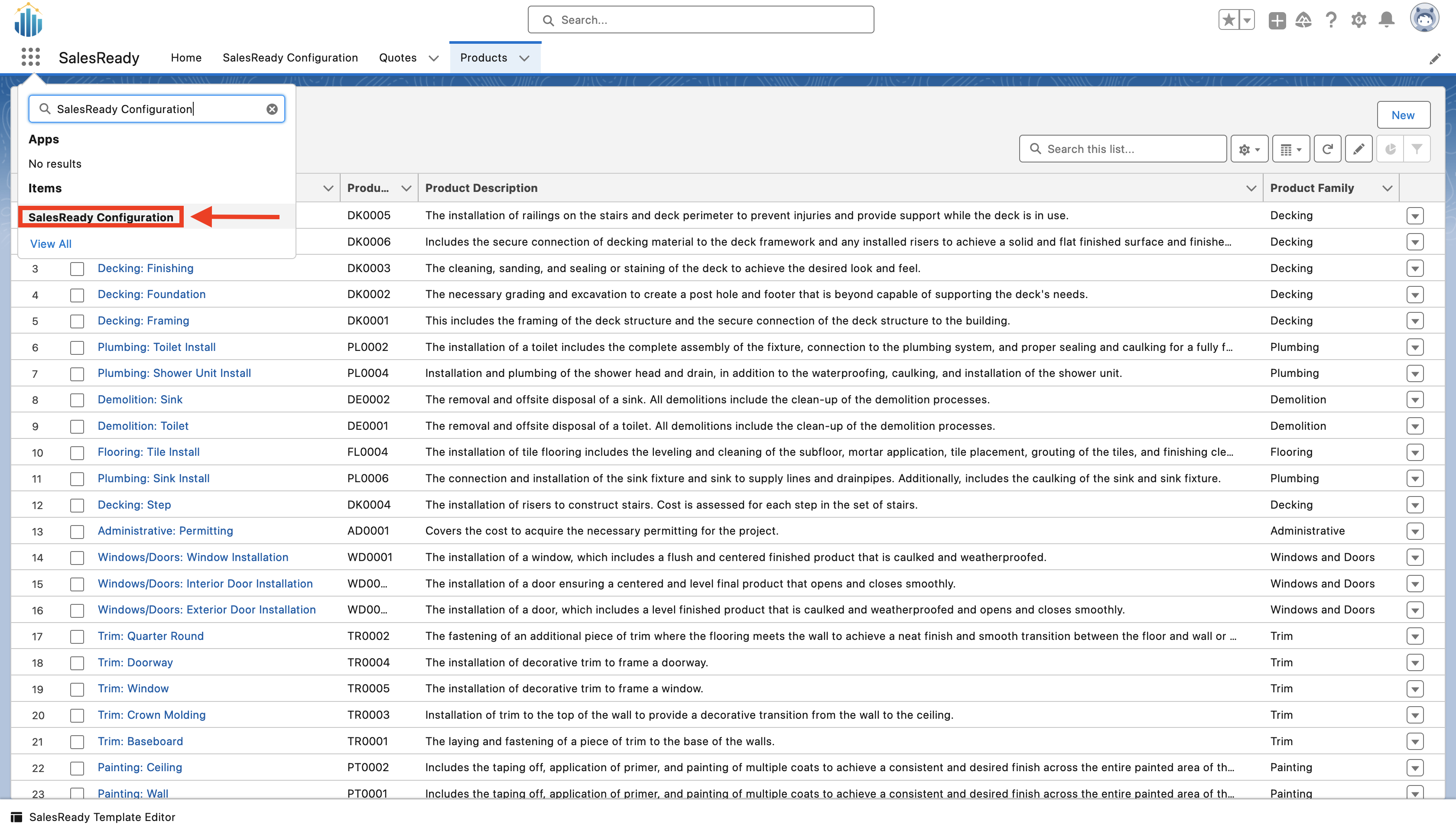The height and width of the screenshot is (834, 1456).
Task: Click the Help question mark icon
Action: point(1331,20)
